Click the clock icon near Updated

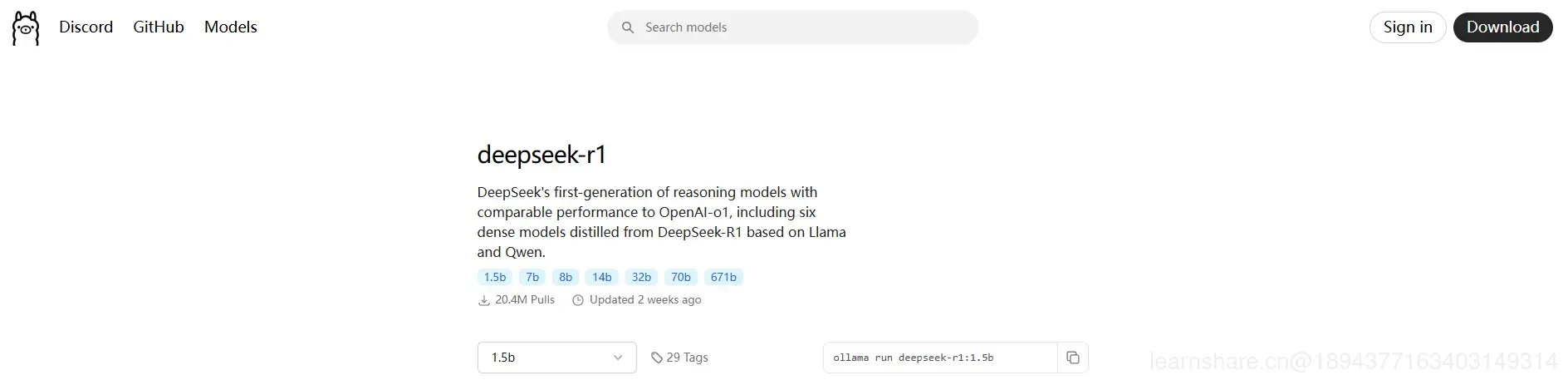(578, 300)
